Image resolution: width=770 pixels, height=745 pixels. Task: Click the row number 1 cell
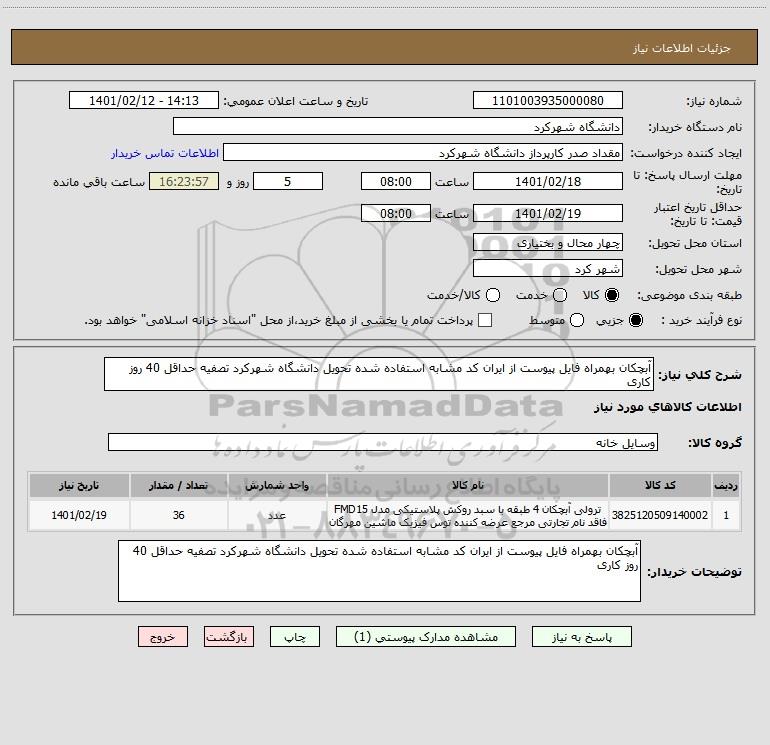point(726,515)
